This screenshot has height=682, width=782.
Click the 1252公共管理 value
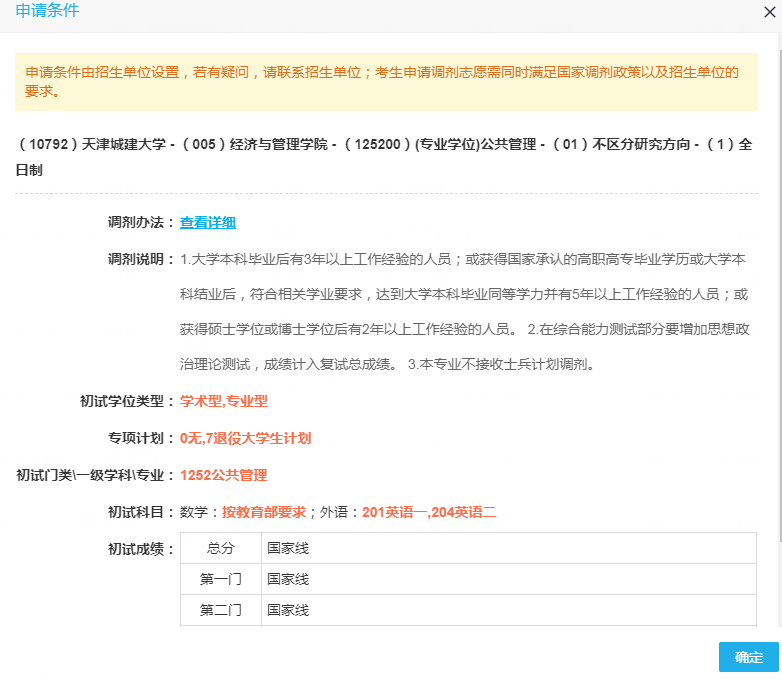[223, 475]
